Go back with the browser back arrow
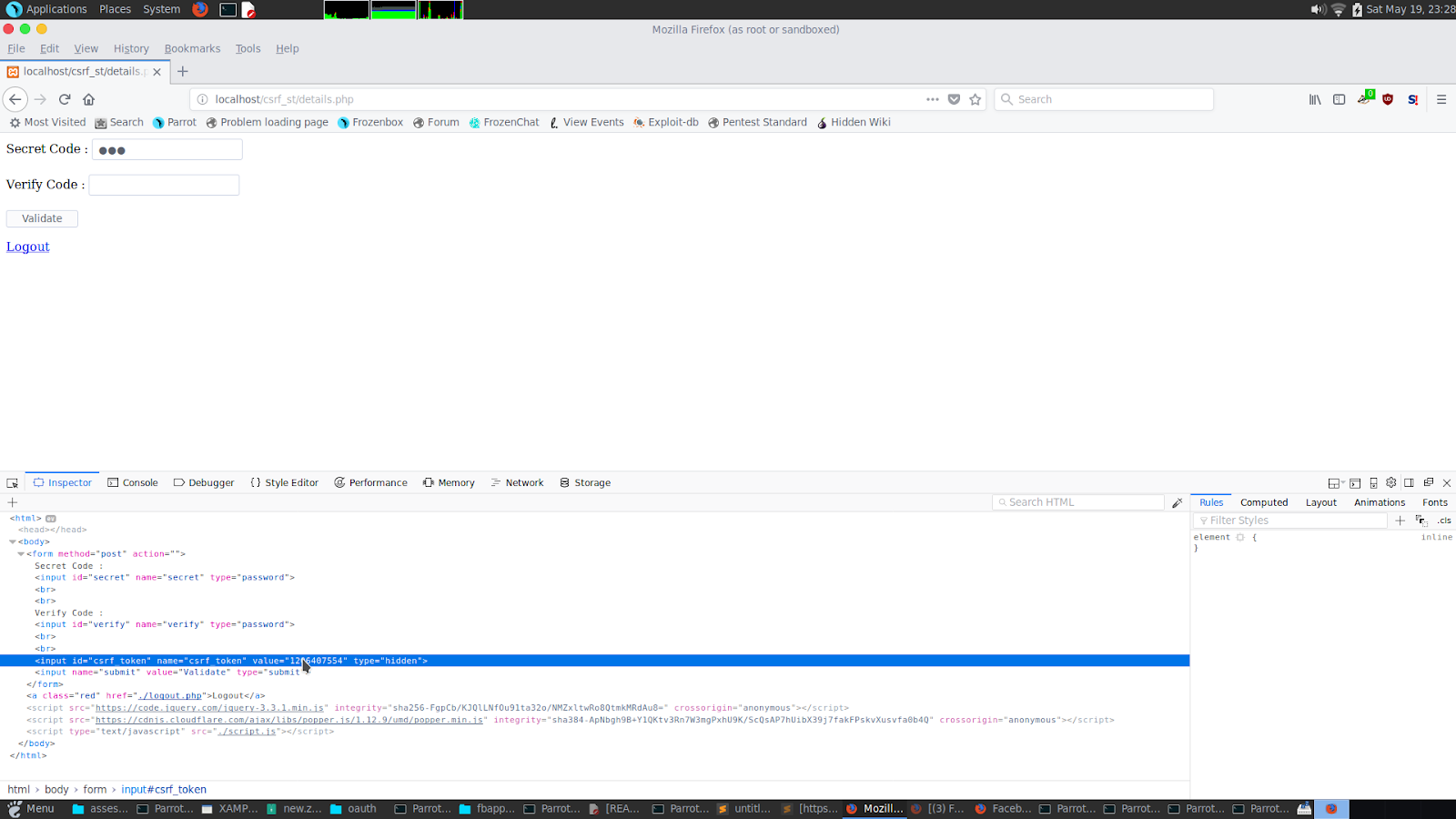 click(15, 99)
